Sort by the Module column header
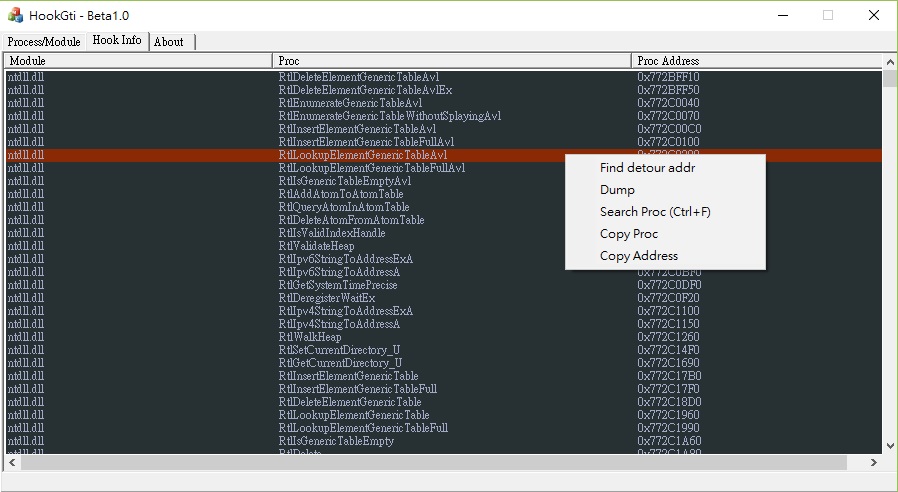 pos(137,61)
